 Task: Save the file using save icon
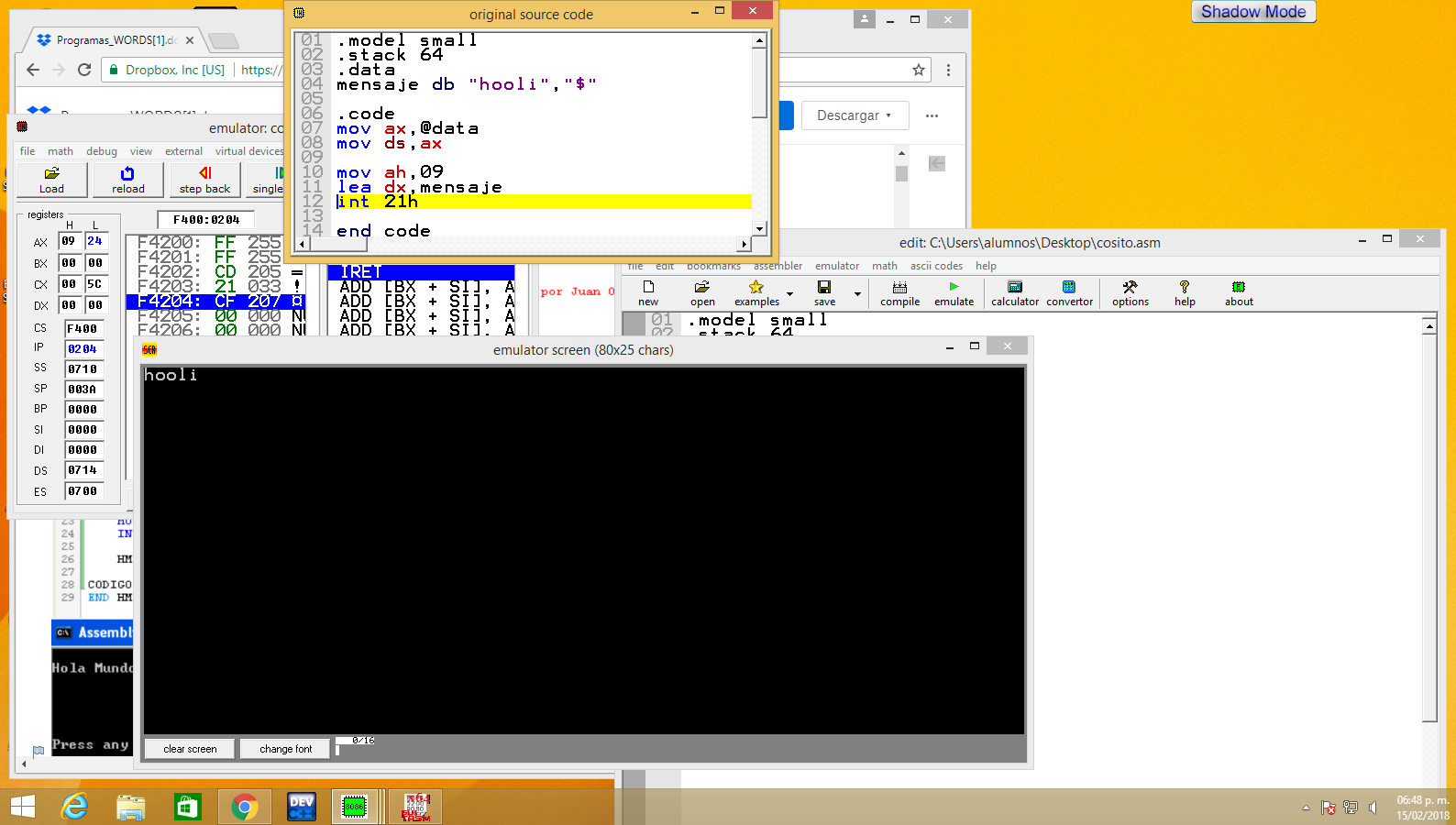(824, 293)
